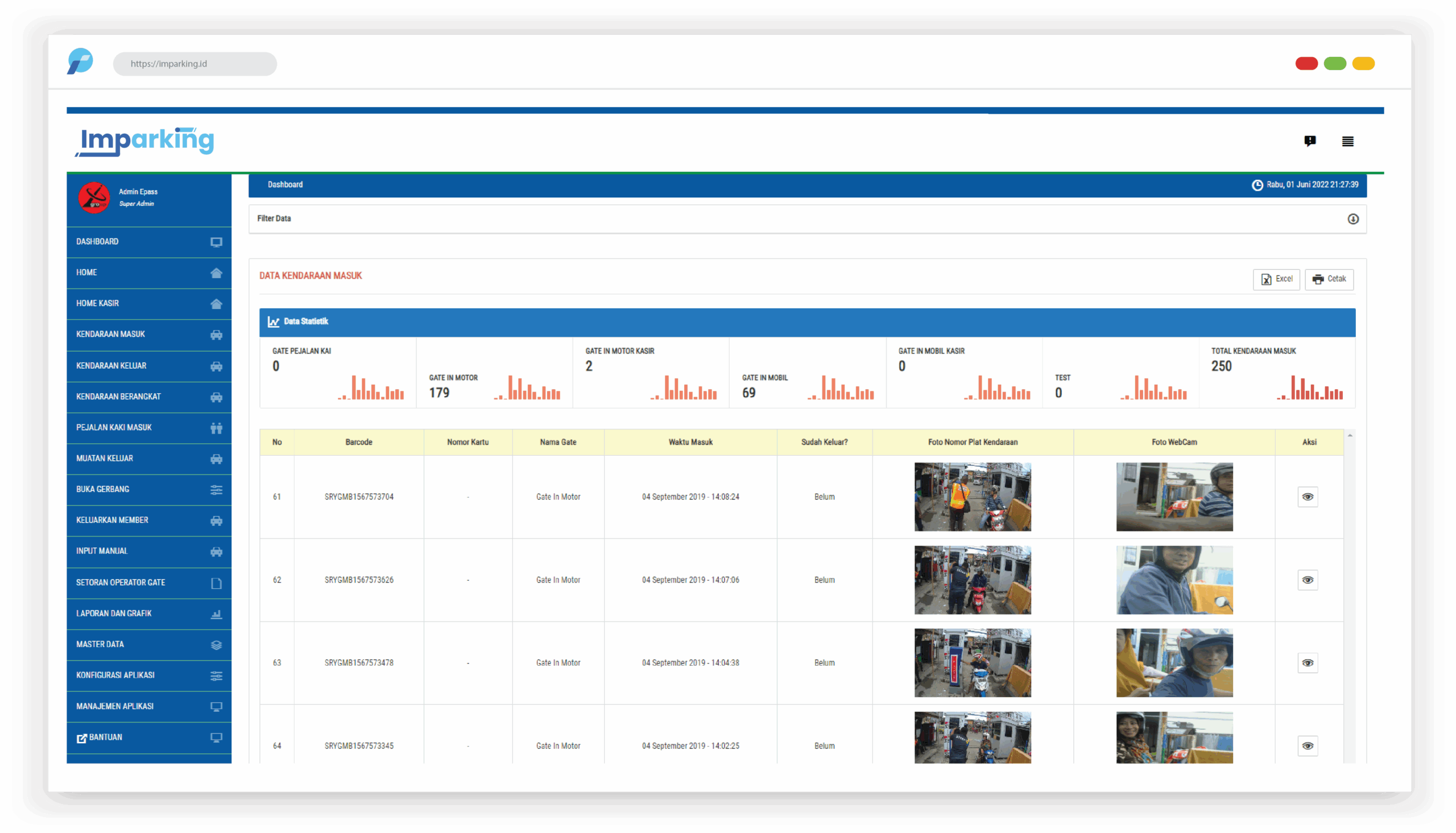View details of entry number 61

(1308, 497)
